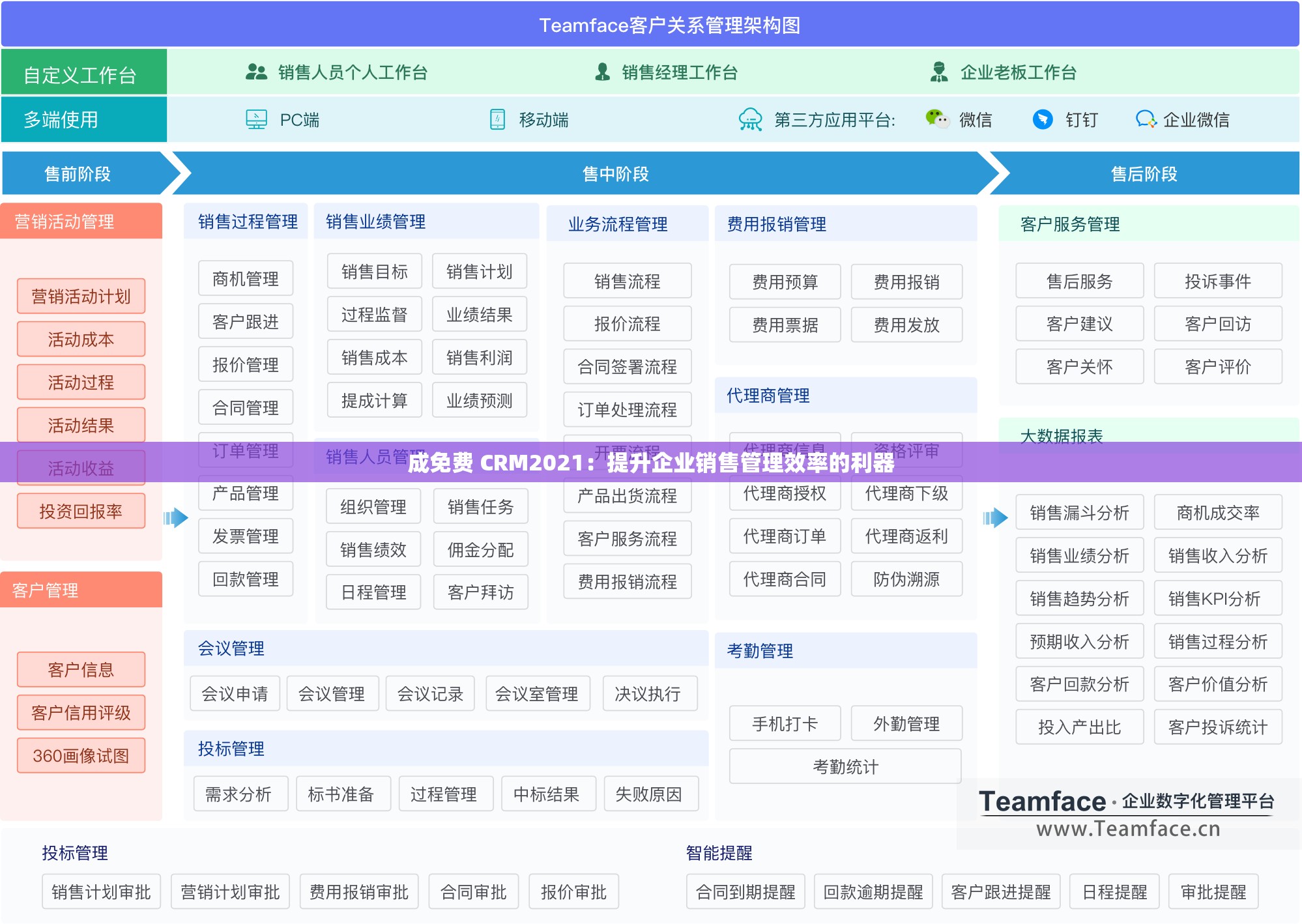The height and width of the screenshot is (924, 1302).
Task: Click the 回款管理 box
Action: (x=246, y=579)
